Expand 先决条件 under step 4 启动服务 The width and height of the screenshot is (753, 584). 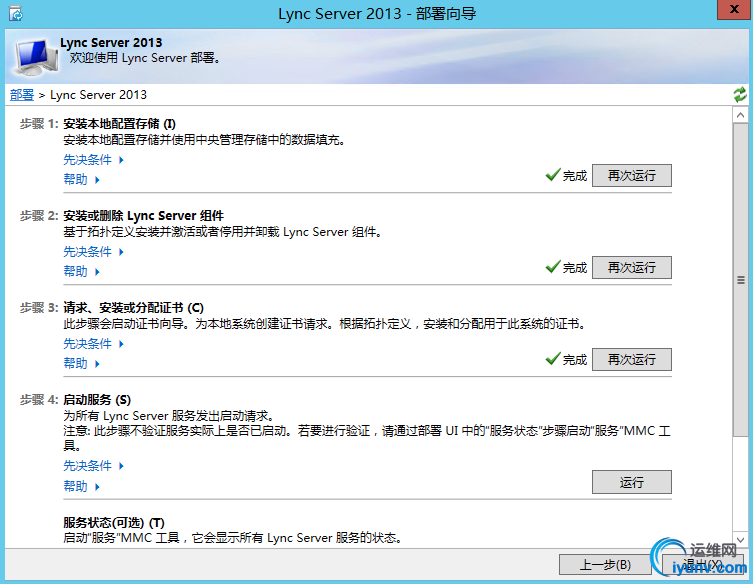click(94, 466)
